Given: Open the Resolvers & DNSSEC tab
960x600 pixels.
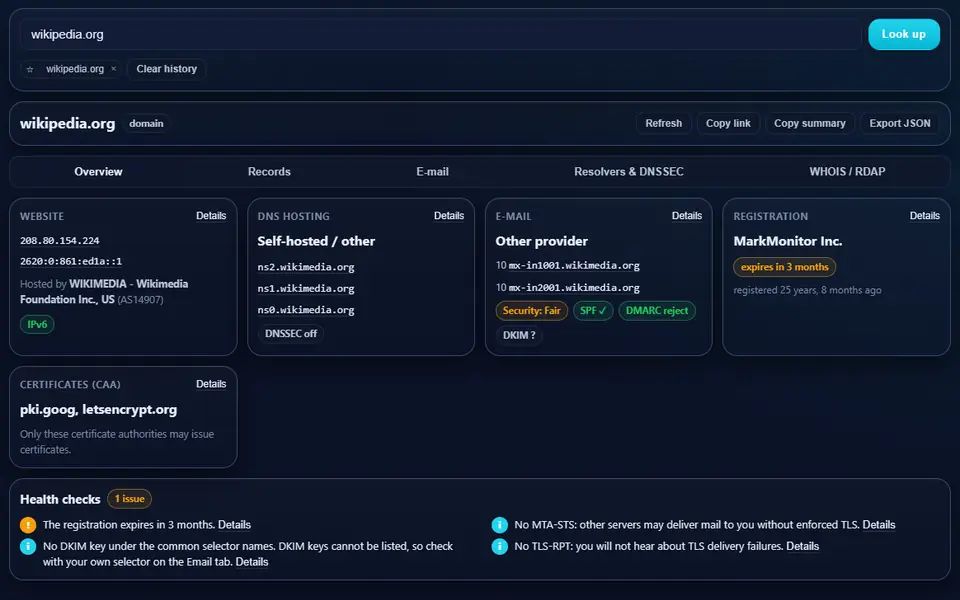Looking at the screenshot, I should point(629,171).
